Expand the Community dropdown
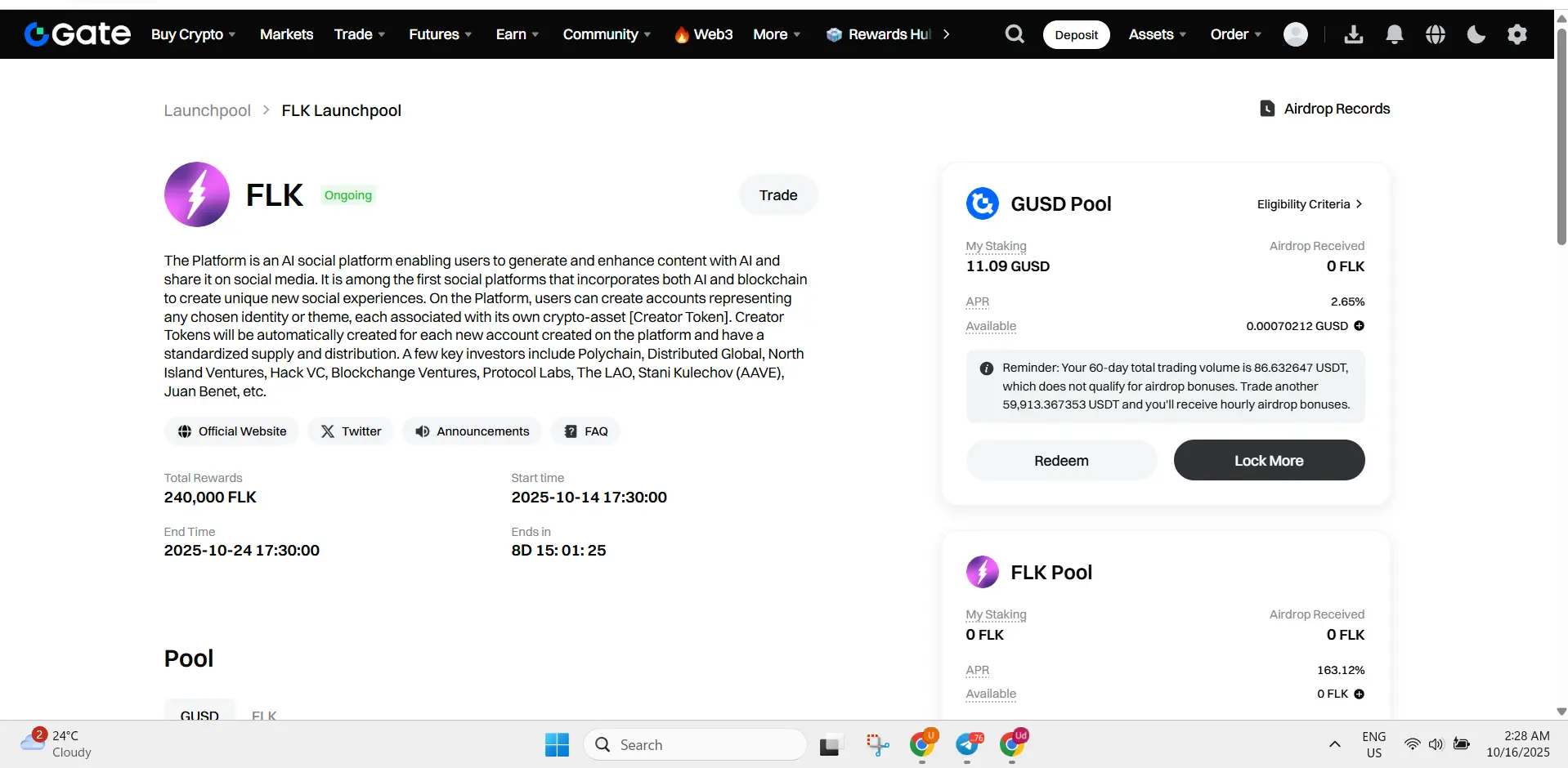Viewport: 1568px width, 768px height. [x=607, y=34]
